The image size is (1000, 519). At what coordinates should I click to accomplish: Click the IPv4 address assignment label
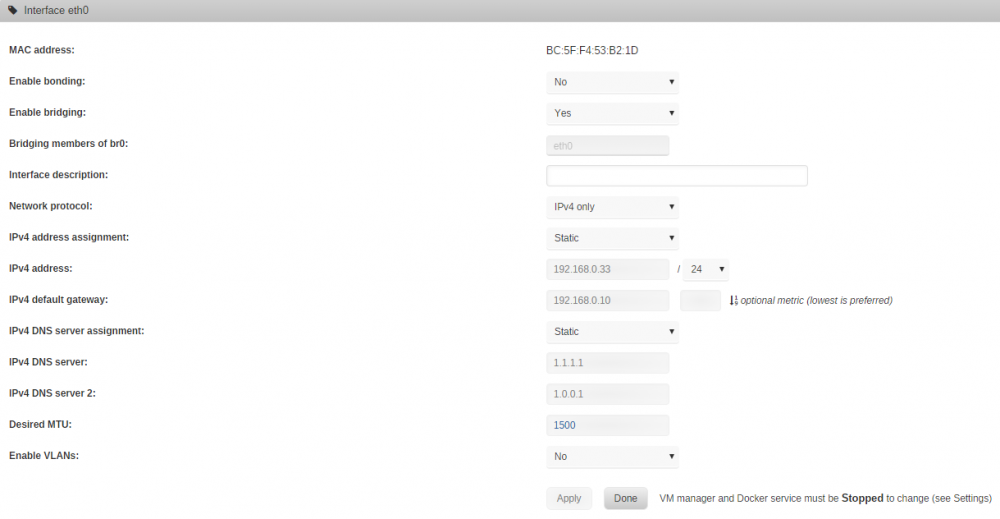click(x=69, y=237)
